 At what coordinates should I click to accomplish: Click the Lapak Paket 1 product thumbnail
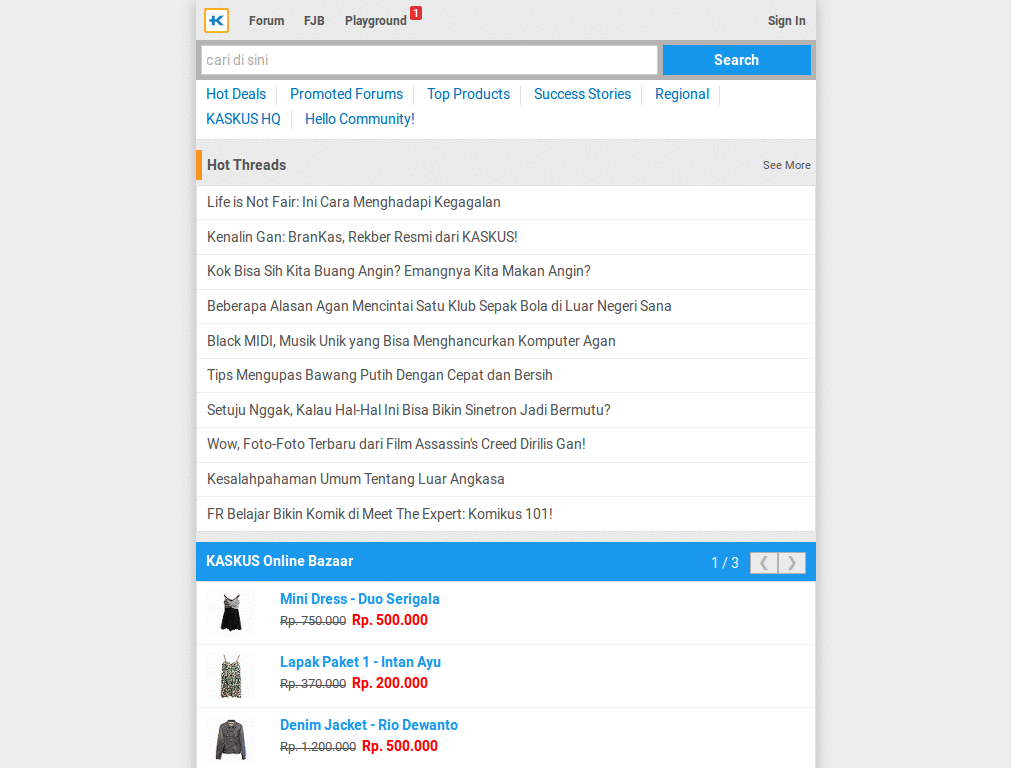[231, 676]
